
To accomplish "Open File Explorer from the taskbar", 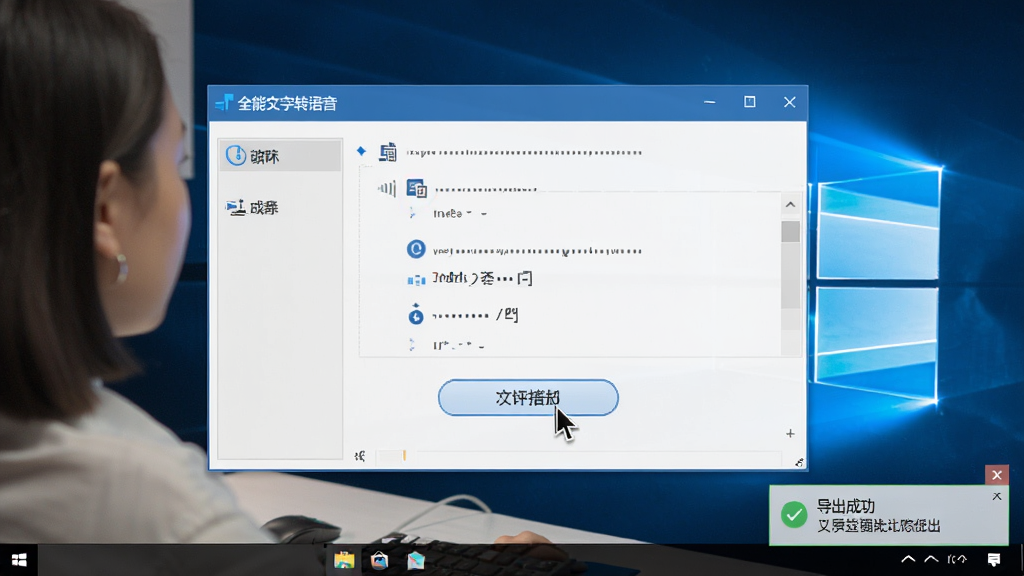I will click(344, 560).
